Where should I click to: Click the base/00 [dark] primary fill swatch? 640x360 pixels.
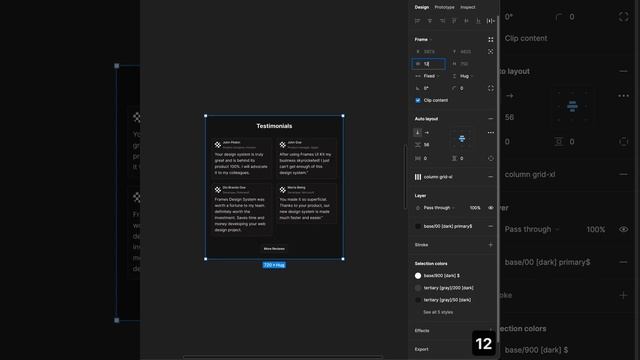pyautogui.click(x=418, y=227)
